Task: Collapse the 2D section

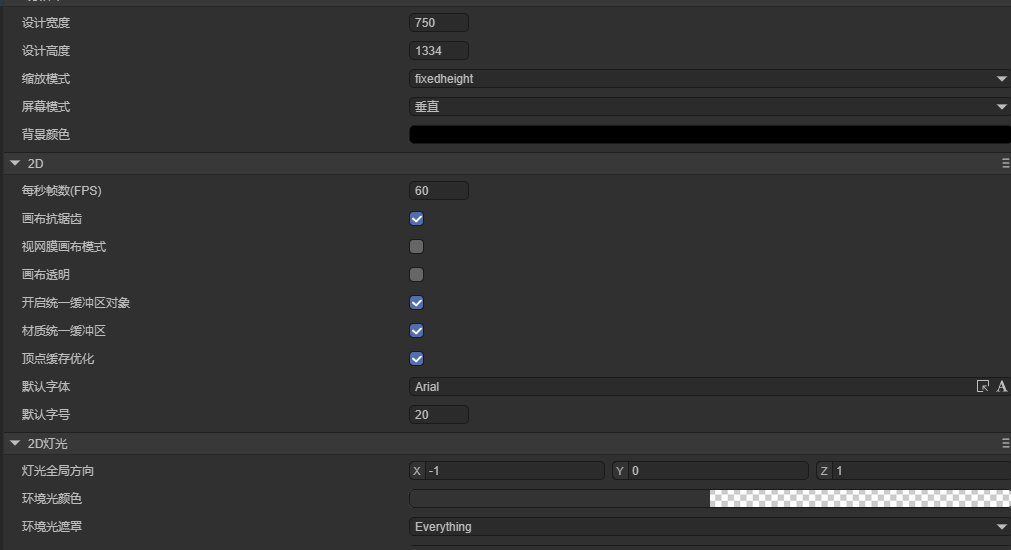Action: (x=15, y=163)
